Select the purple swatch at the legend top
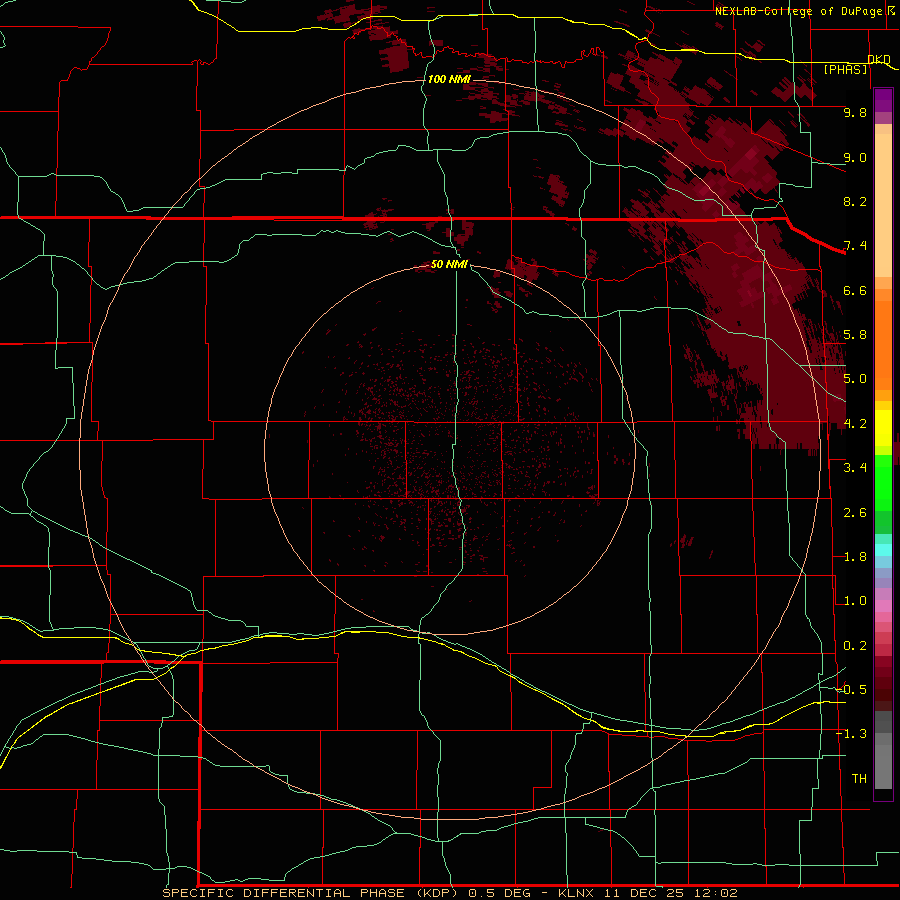900x900 pixels. [883, 100]
